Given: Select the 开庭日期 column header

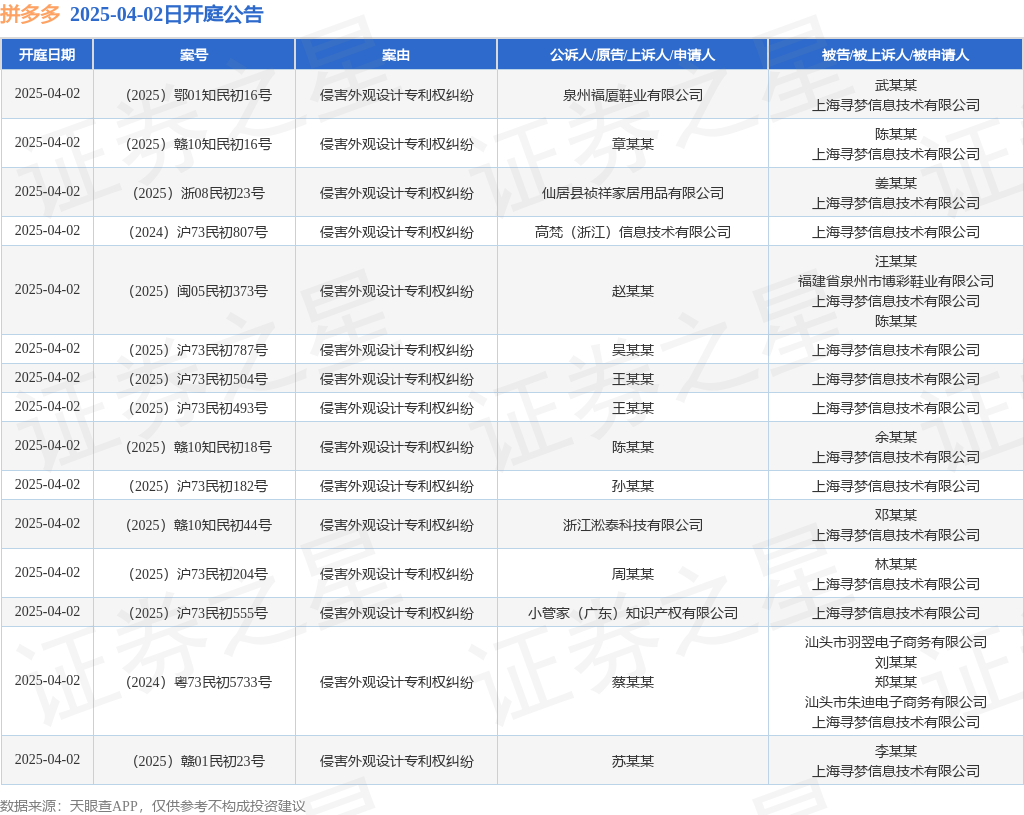Looking at the screenshot, I should [47, 55].
